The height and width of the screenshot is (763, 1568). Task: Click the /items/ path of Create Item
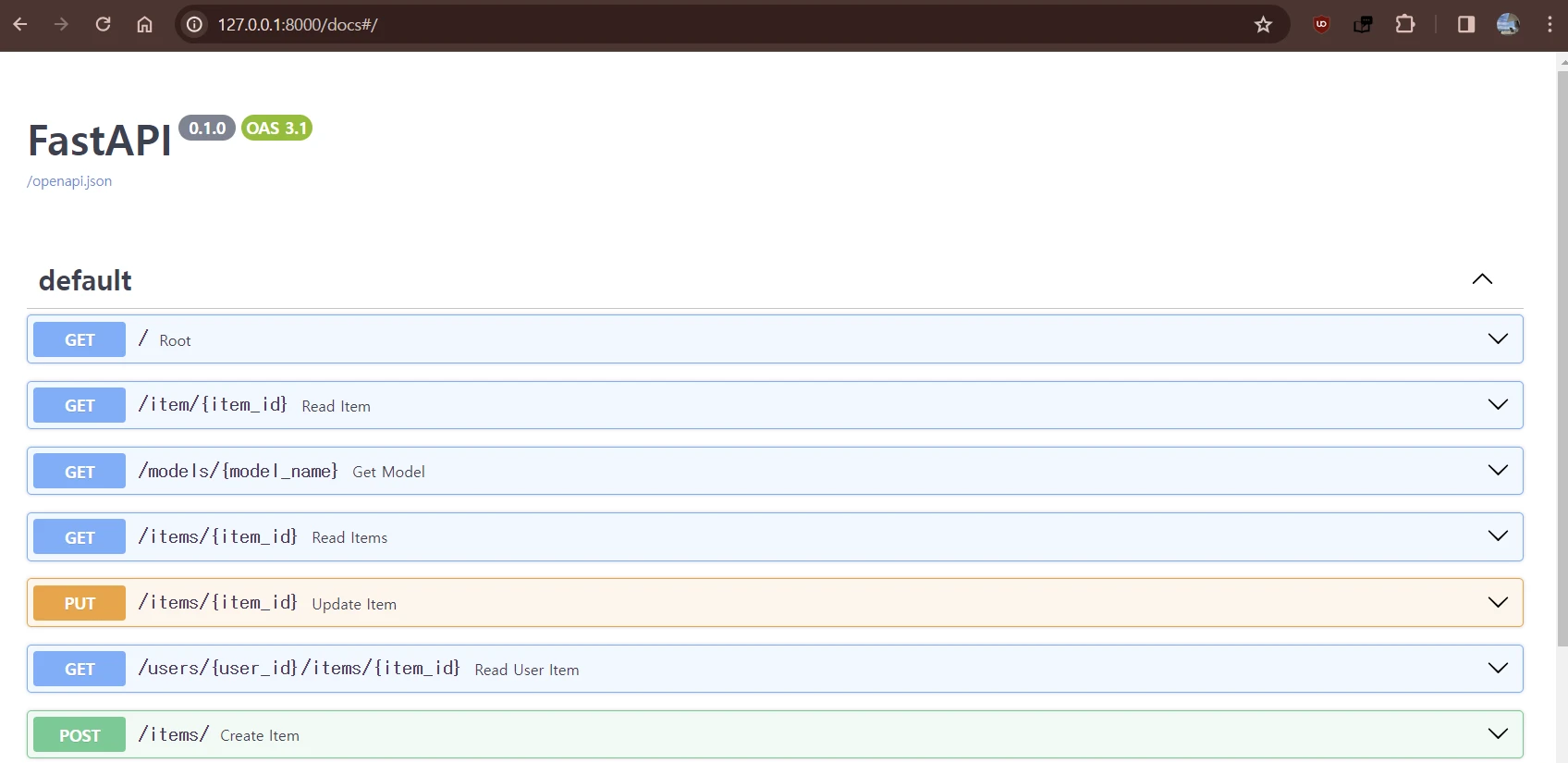pyautogui.click(x=173, y=733)
